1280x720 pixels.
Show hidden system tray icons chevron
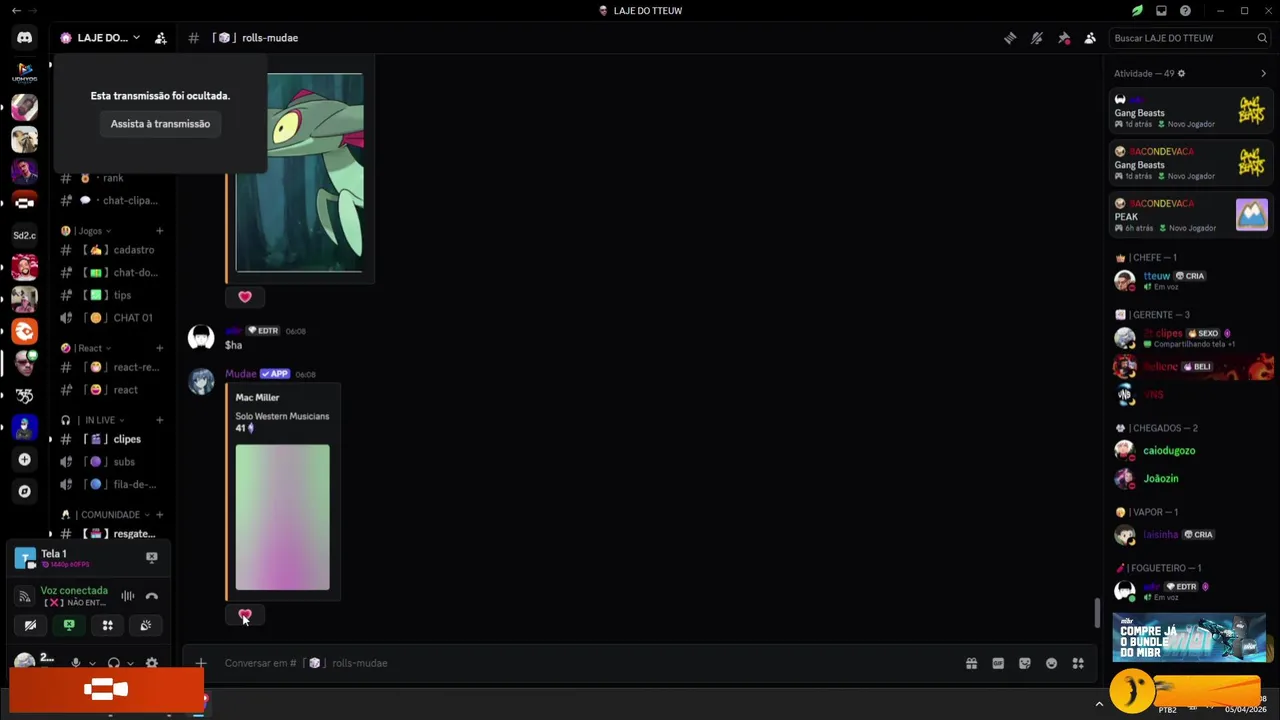click(1099, 704)
